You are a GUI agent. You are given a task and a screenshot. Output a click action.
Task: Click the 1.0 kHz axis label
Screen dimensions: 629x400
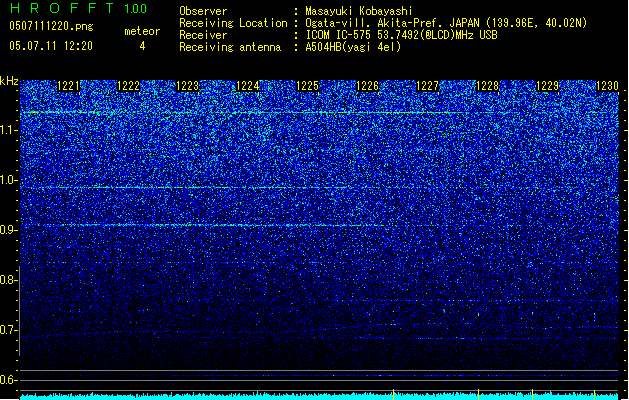8,180
